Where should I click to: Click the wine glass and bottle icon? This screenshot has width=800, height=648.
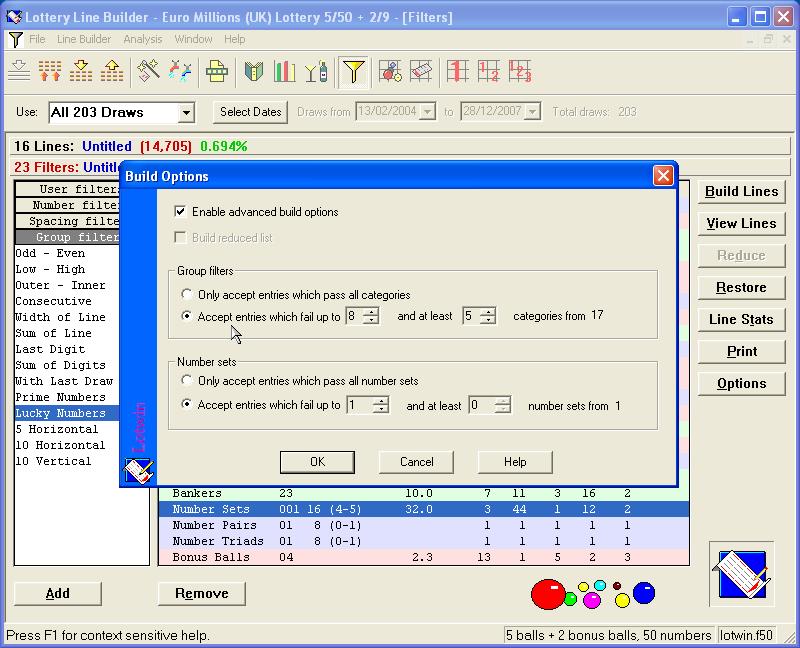tap(316, 71)
